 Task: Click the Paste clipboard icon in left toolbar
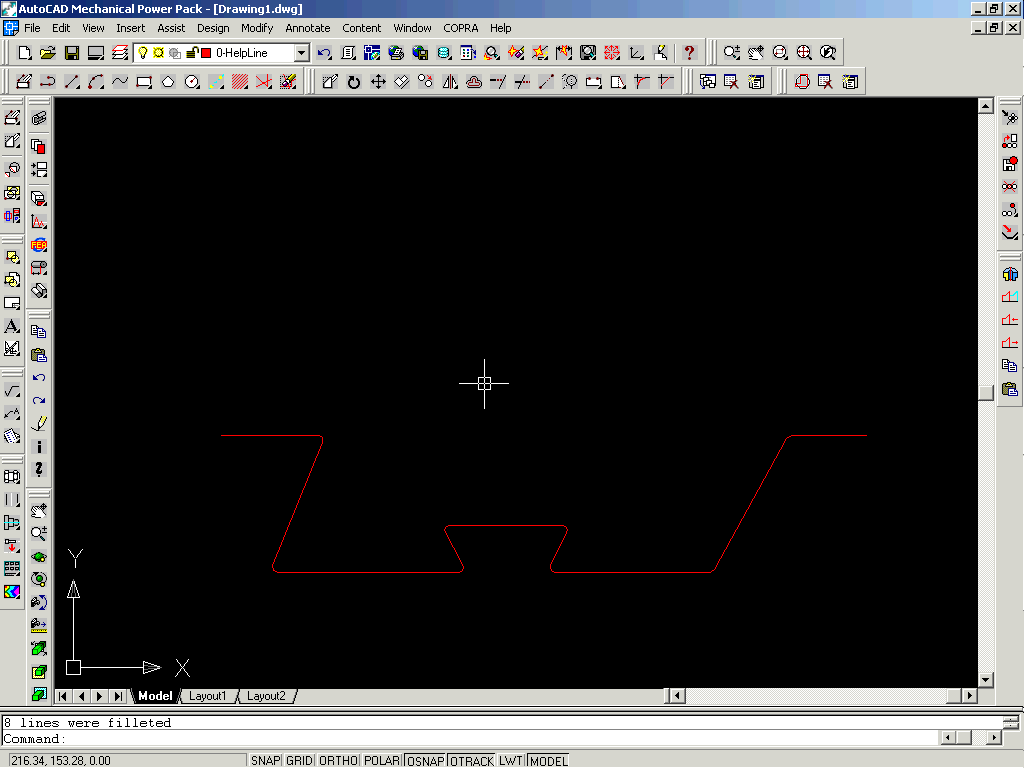pyautogui.click(x=39, y=355)
